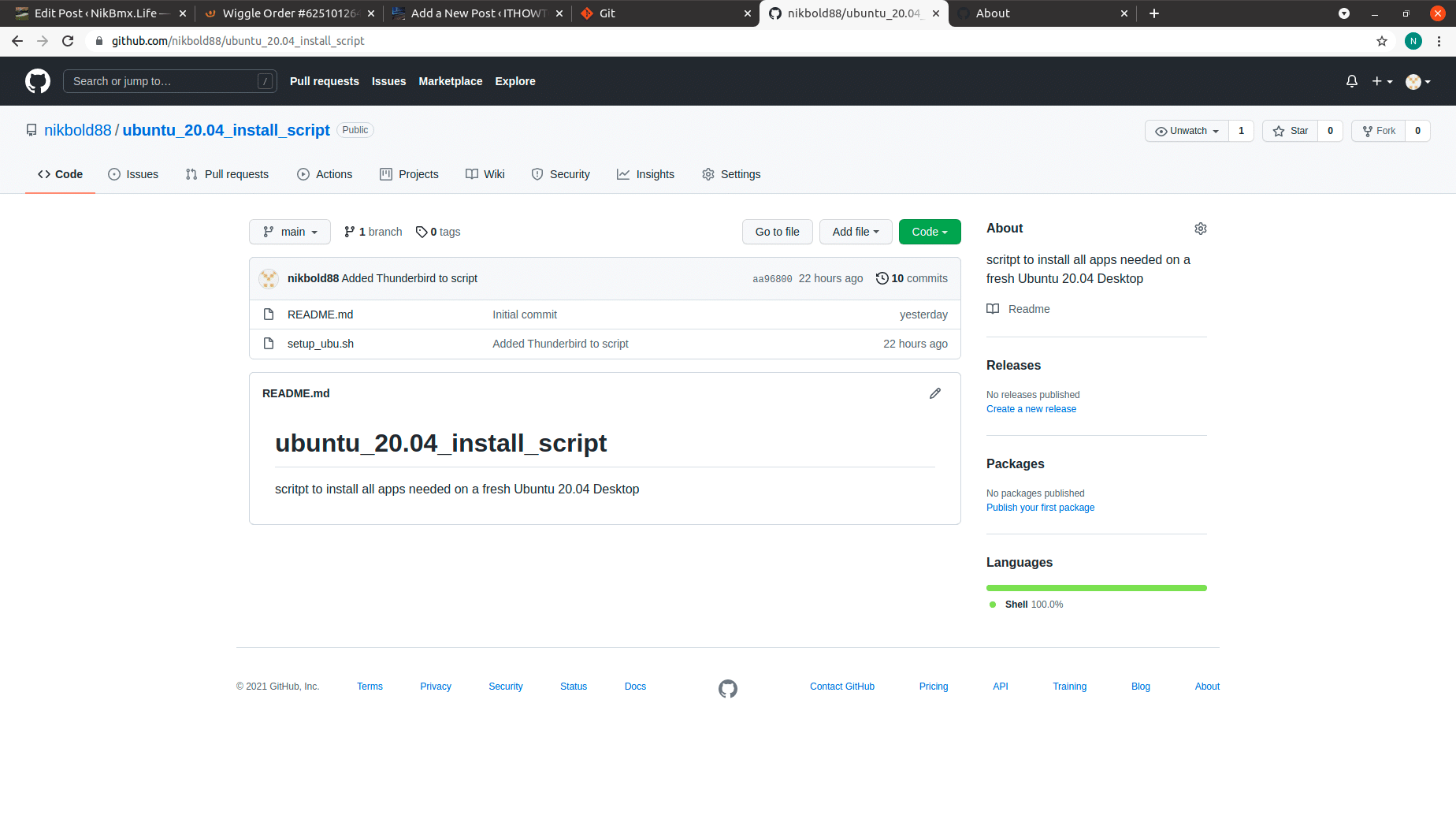Bookmark page with the star icon
Viewport: 1456px width, 830px height.
point(1382,41)
